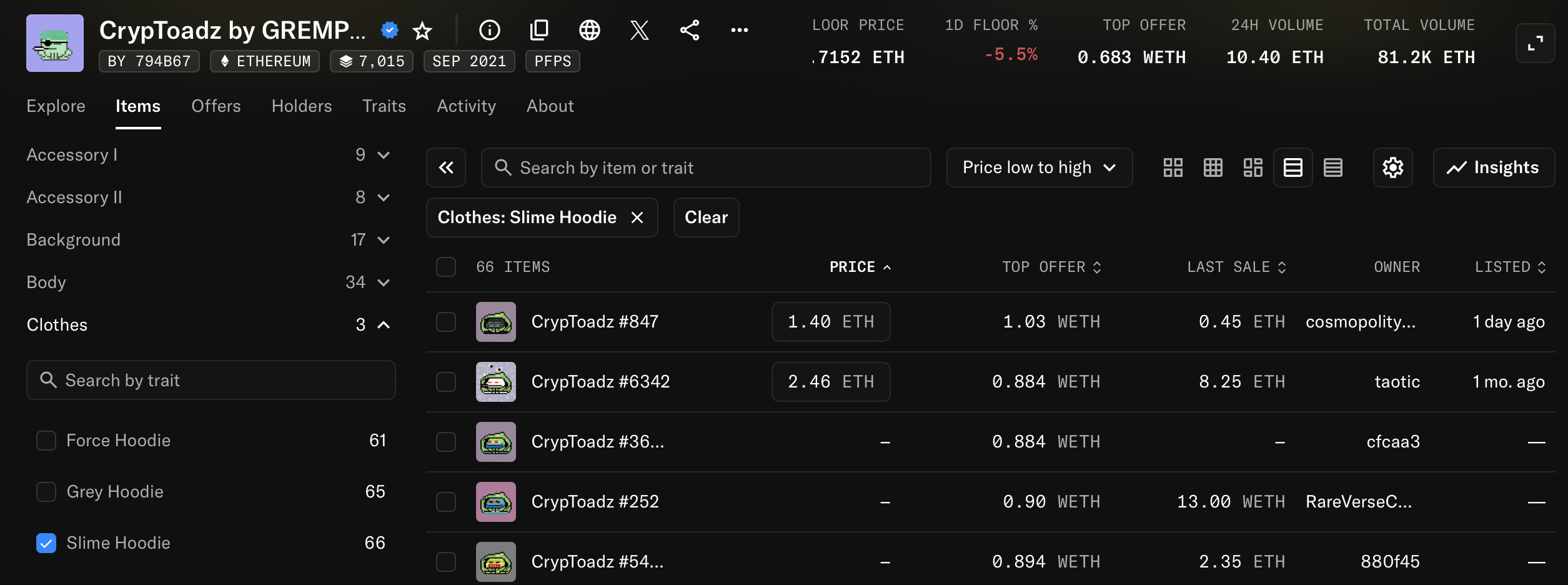Collapse the filter sidebar with double-chevron
Image resolution: width=1568 pixels, height=585 pixels.
446,167
